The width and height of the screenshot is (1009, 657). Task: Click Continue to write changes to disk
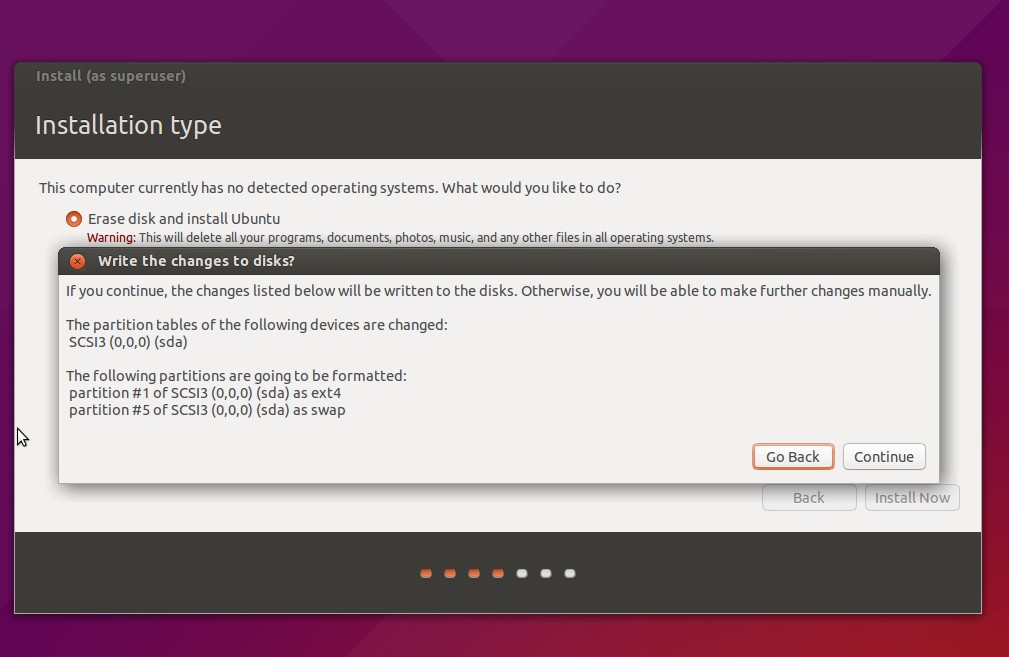click(x=884, y=456)
